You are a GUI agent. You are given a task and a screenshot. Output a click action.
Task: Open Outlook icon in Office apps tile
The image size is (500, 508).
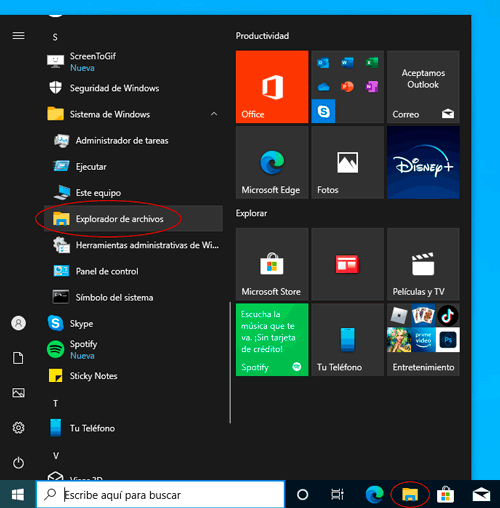tap(323, 62)
